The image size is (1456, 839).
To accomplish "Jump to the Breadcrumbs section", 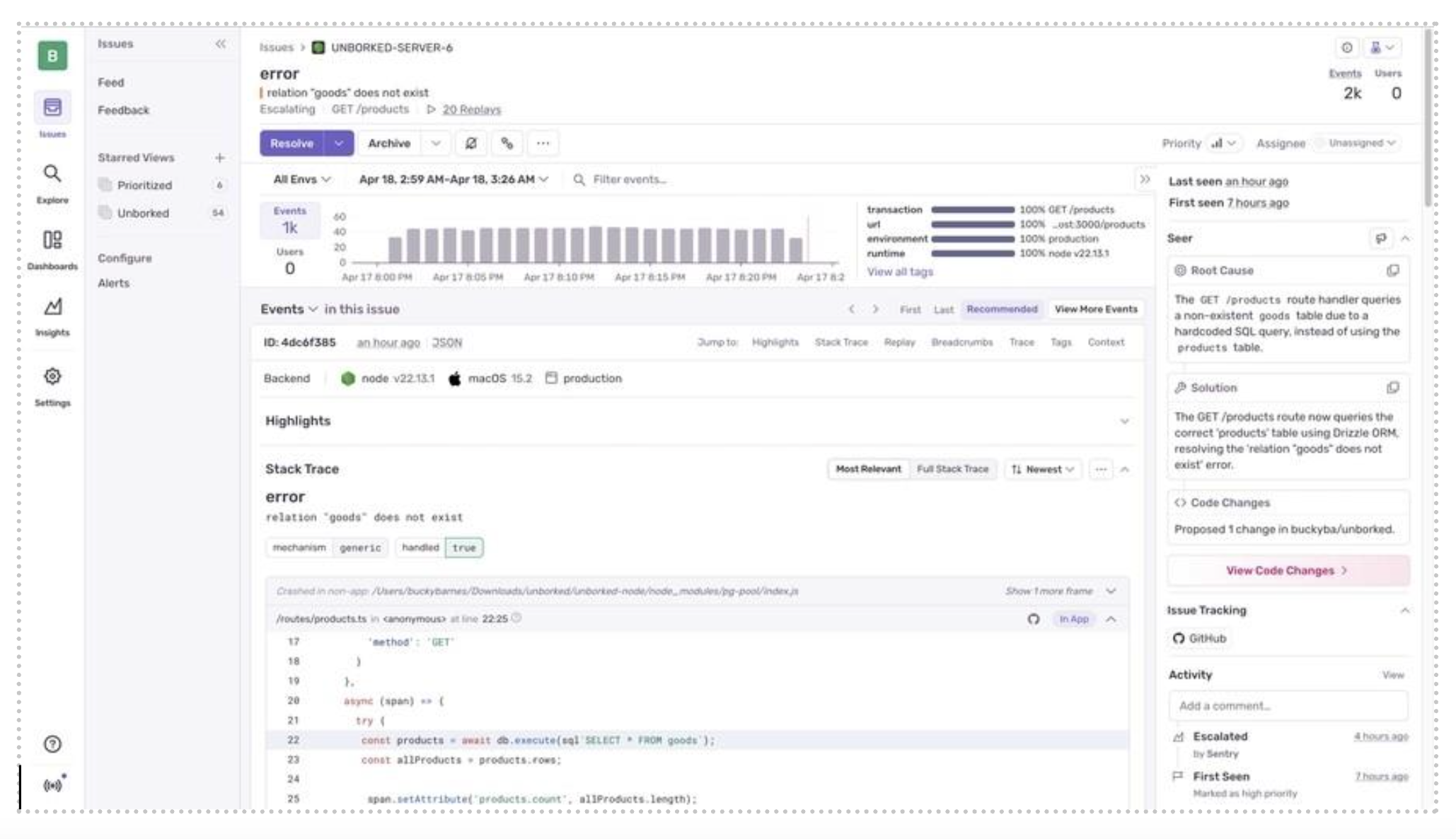I will 961,342.
